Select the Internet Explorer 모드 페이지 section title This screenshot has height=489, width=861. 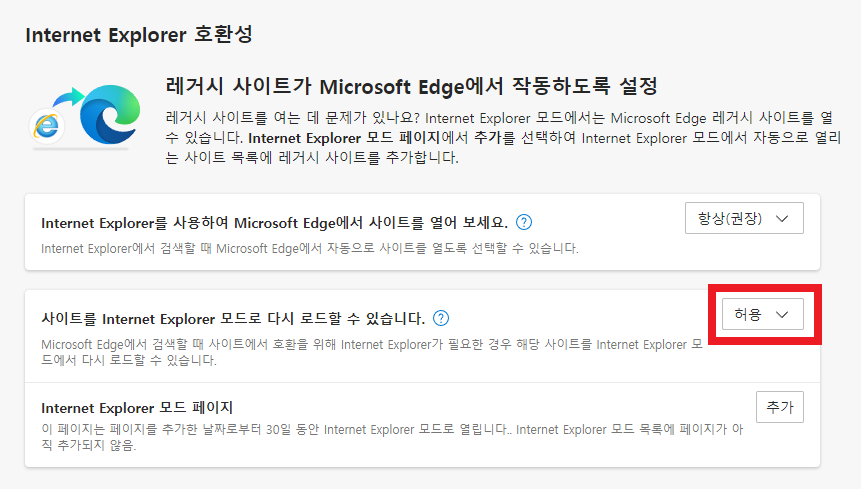coord(137,408)
